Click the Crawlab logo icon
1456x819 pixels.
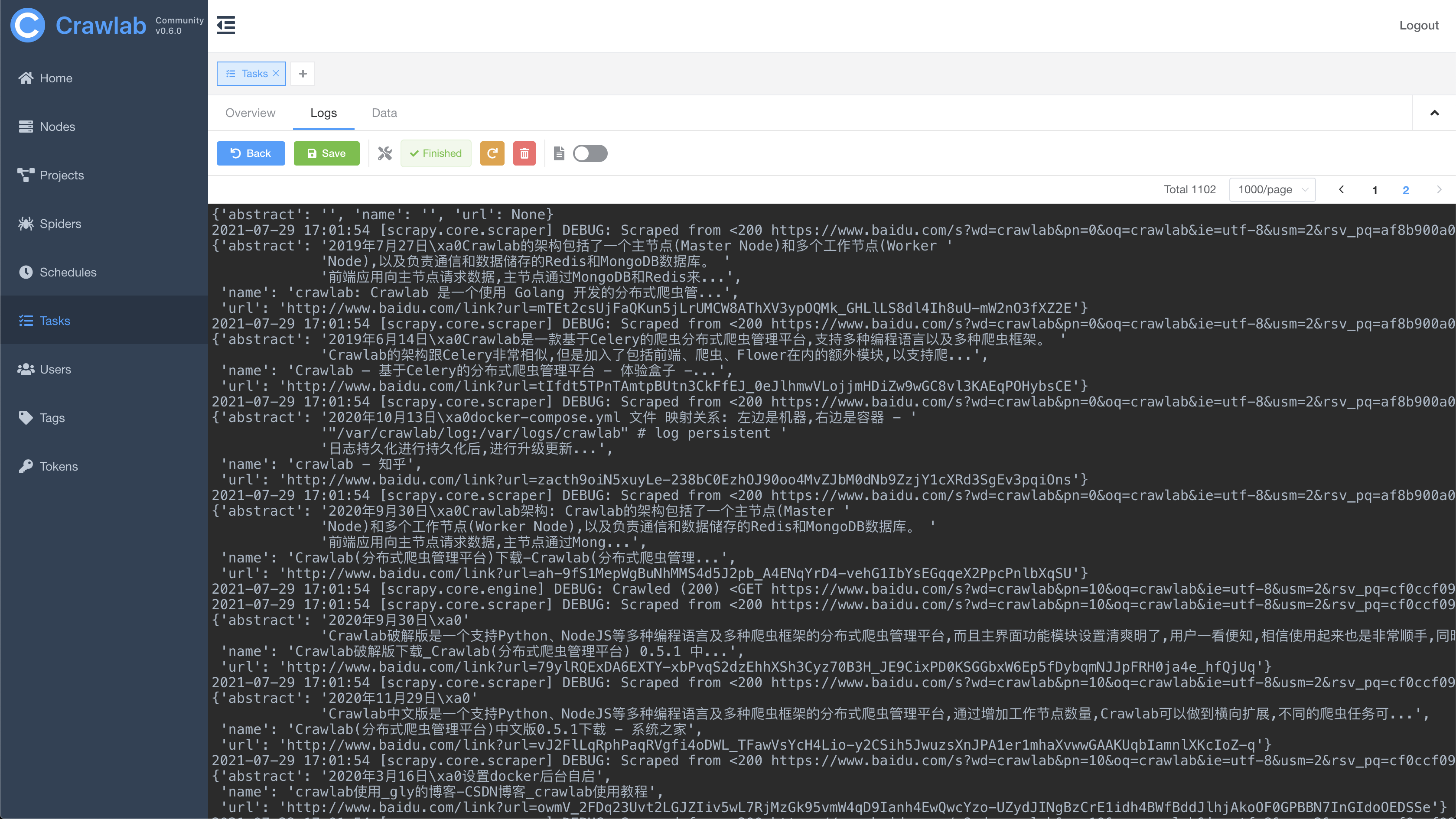pyautogui.click(x=27, y=26)
